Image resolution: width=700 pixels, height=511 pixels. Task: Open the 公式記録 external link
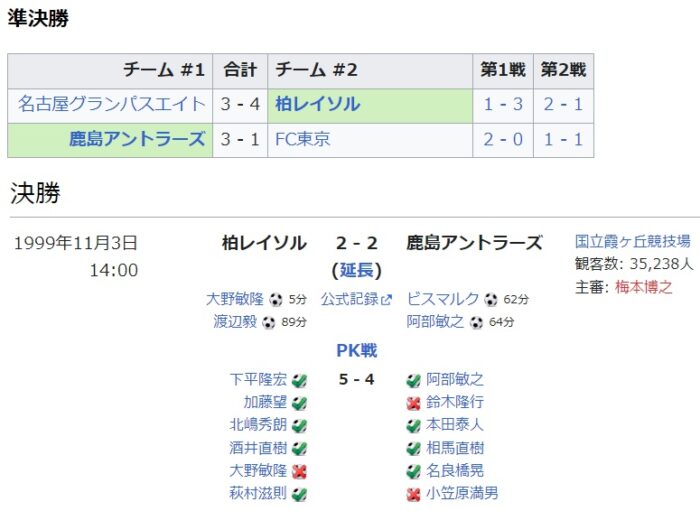point(356,299)
